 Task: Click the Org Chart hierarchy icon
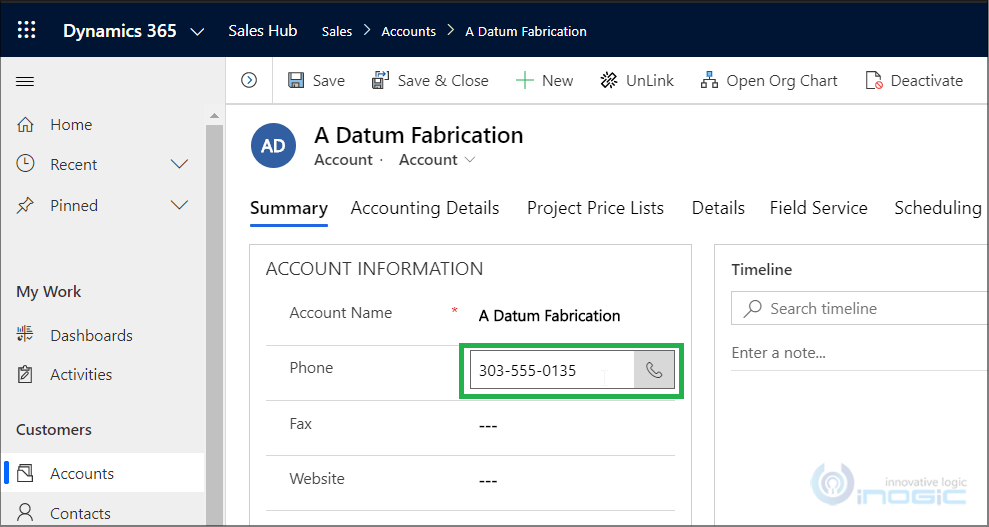[710, 81]
